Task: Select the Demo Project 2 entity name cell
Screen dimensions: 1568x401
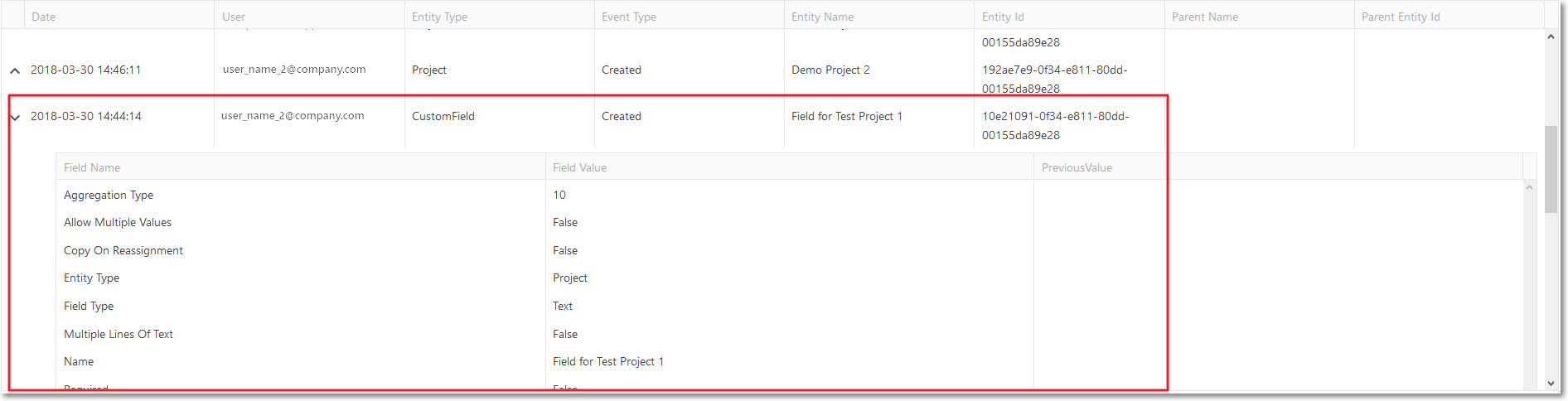Action: pos(830,70)
